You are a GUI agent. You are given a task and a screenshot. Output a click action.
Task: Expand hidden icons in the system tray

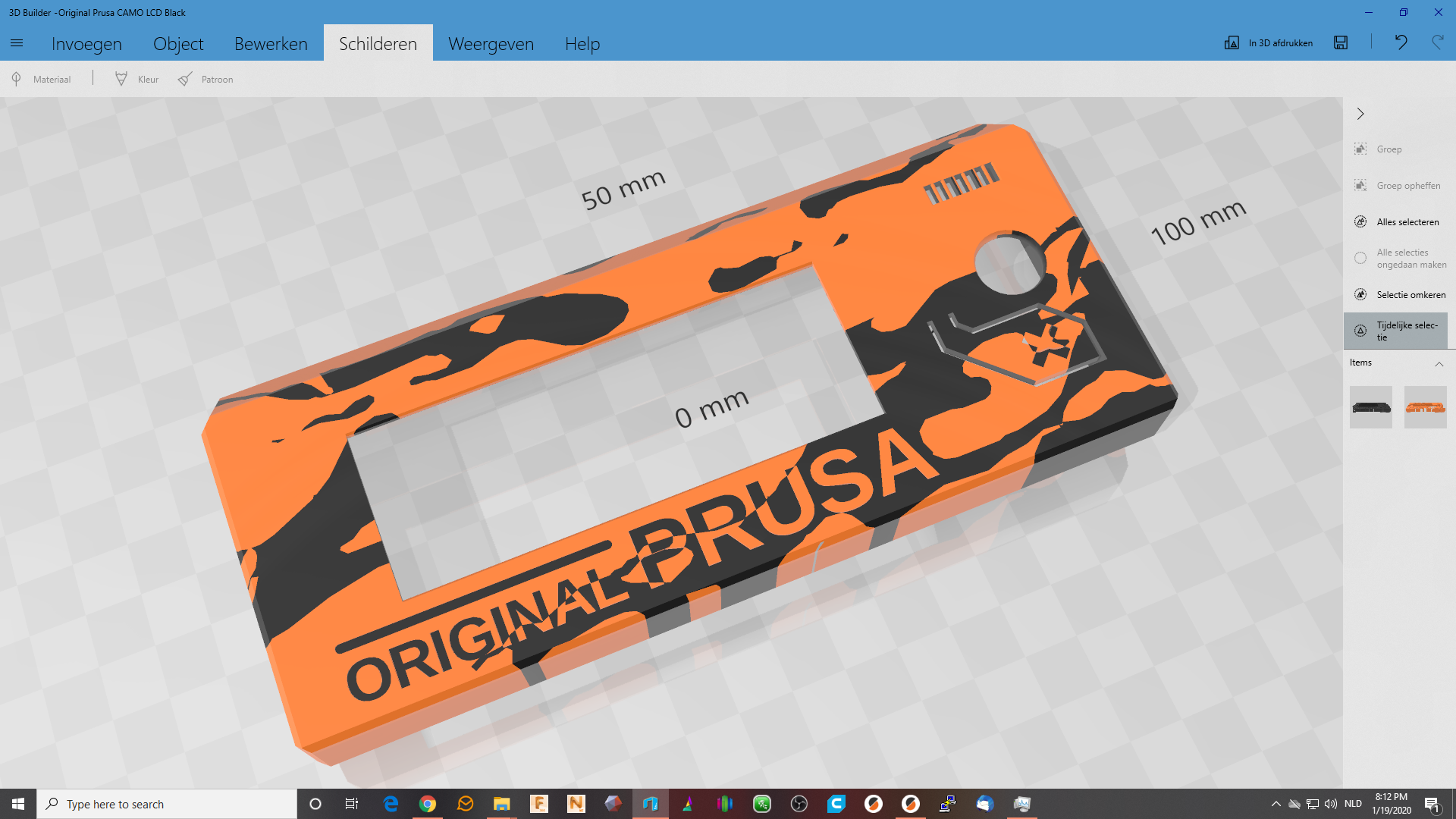point(1277,803)
